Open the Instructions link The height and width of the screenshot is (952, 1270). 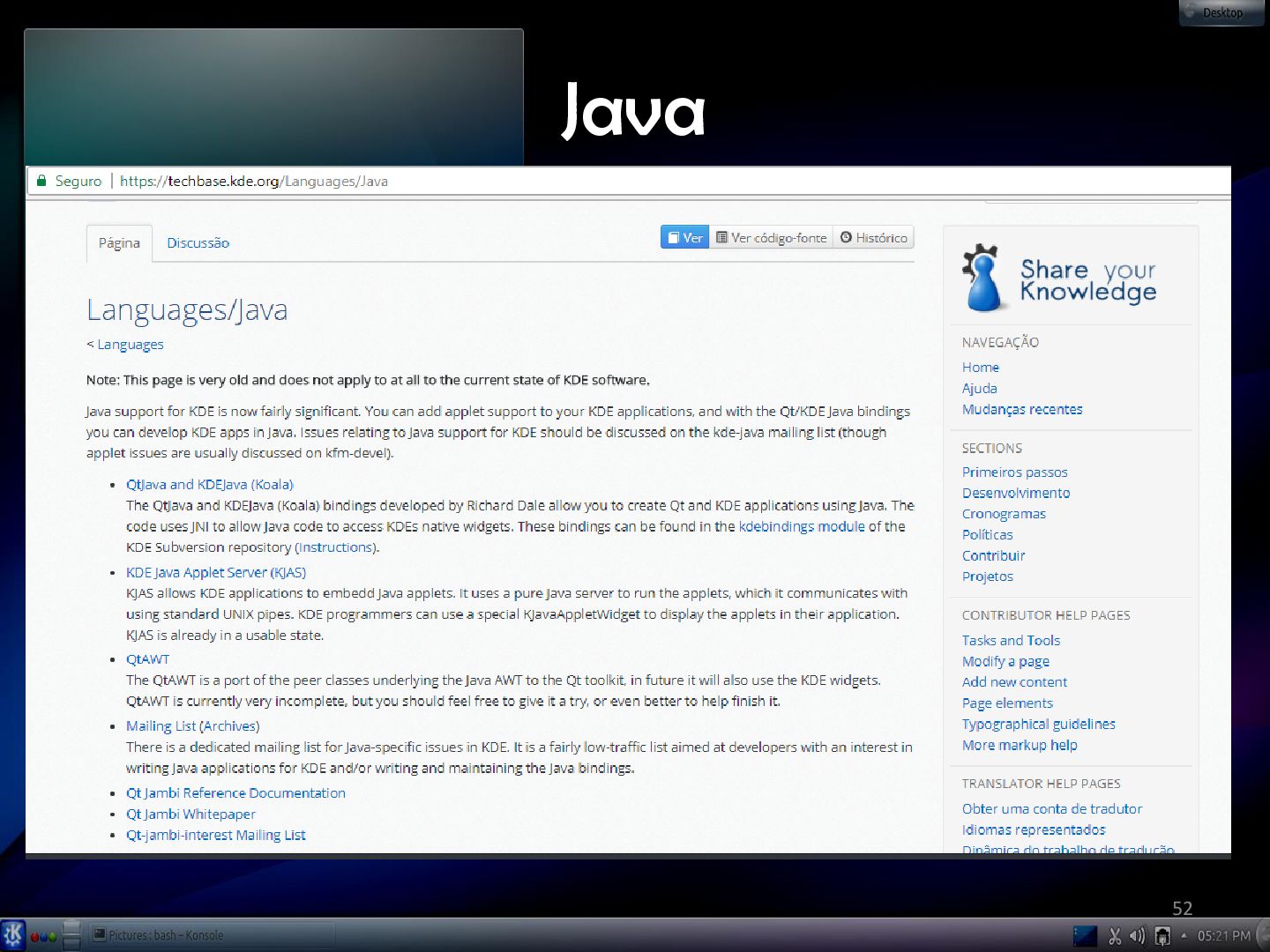[335, 547]
